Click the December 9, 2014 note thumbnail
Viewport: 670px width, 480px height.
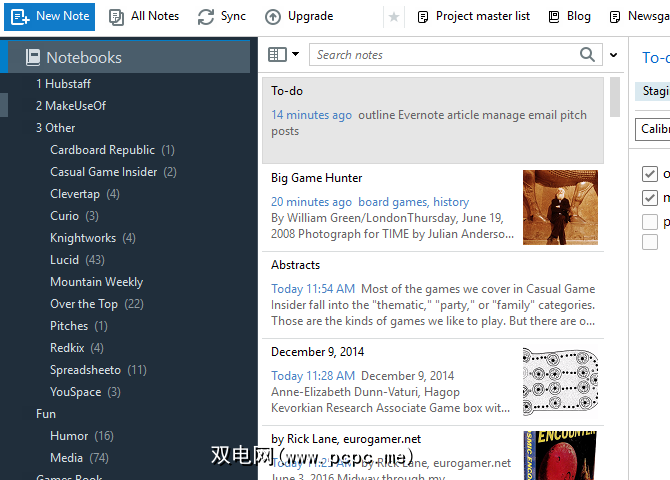click(x=560, y=381)
